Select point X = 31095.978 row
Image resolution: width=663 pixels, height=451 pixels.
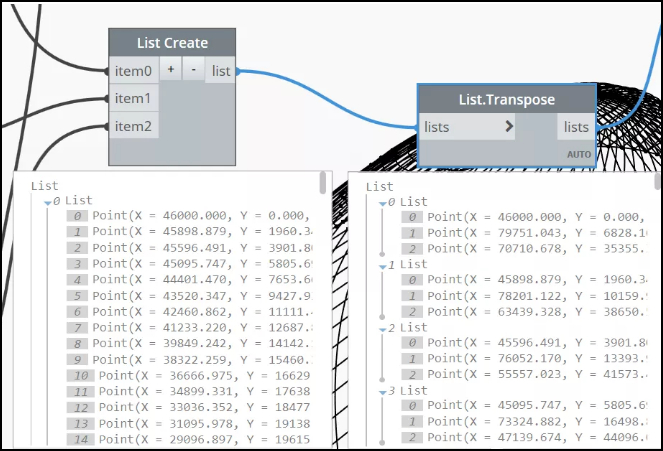point(189,424)
